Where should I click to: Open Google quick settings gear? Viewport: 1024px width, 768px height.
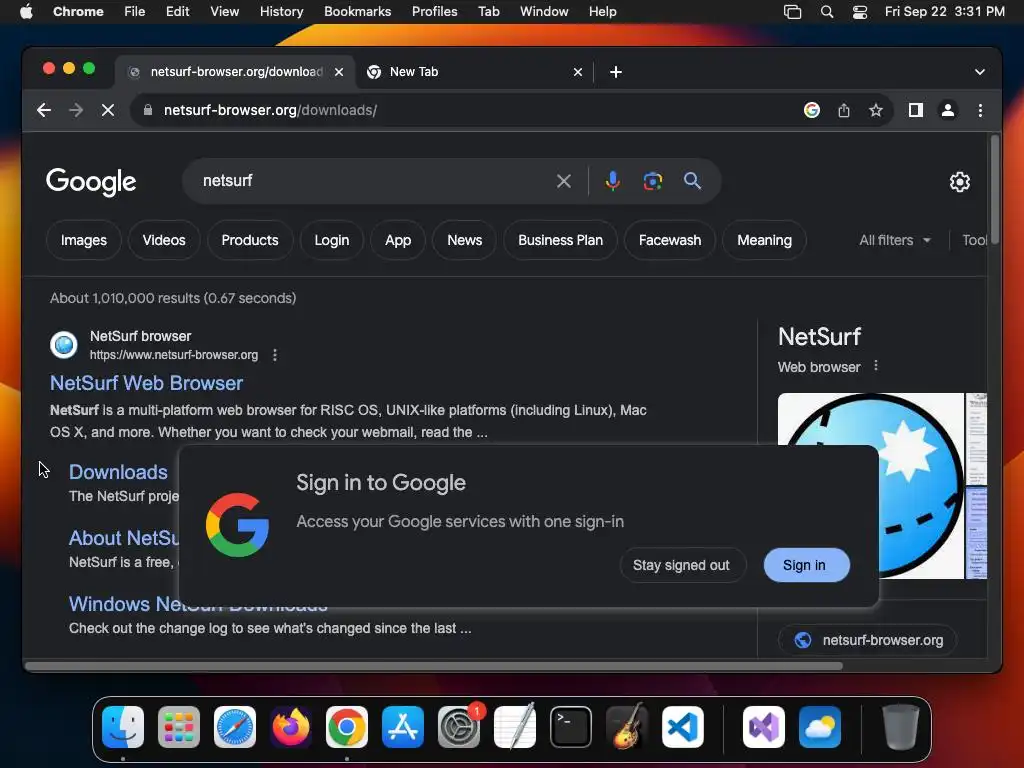pyautogui.click(x=959, y=182)
